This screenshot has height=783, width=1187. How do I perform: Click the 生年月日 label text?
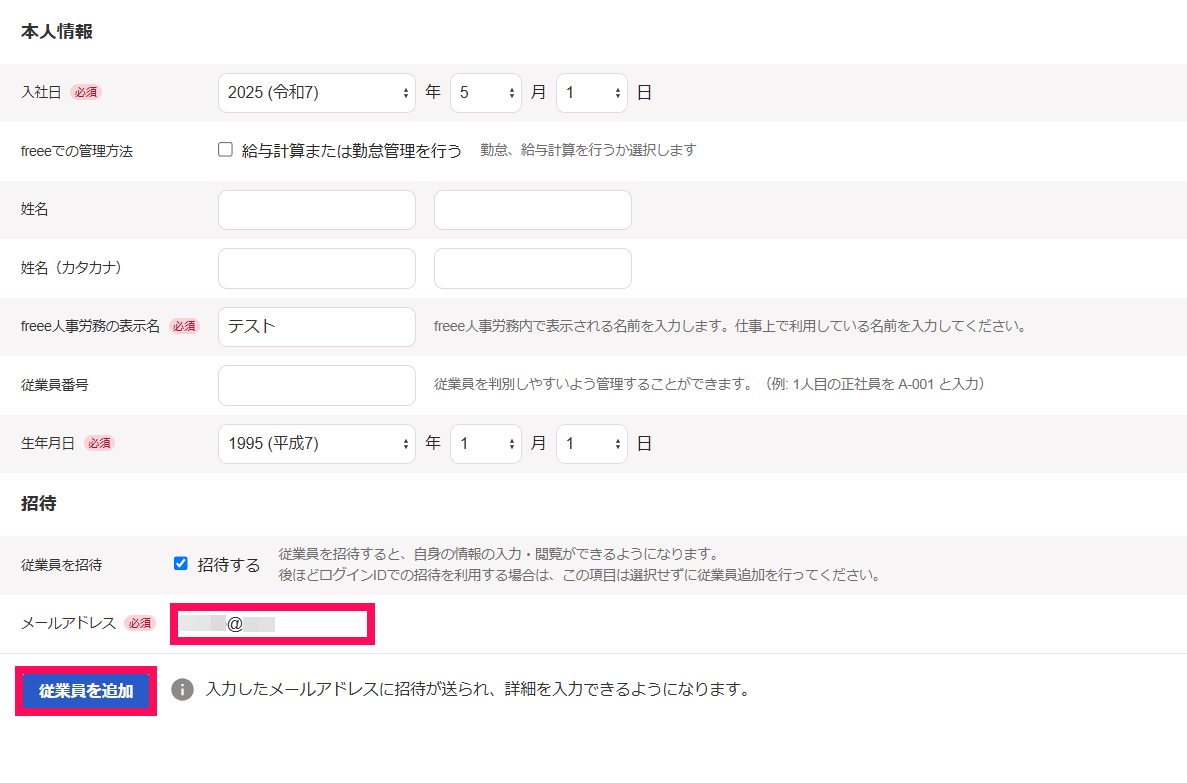[x=48, y=444]
